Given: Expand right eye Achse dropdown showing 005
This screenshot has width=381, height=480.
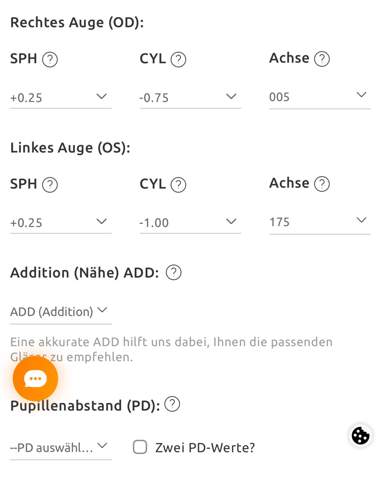Looking at the screenshot, I should coord(320,97).
